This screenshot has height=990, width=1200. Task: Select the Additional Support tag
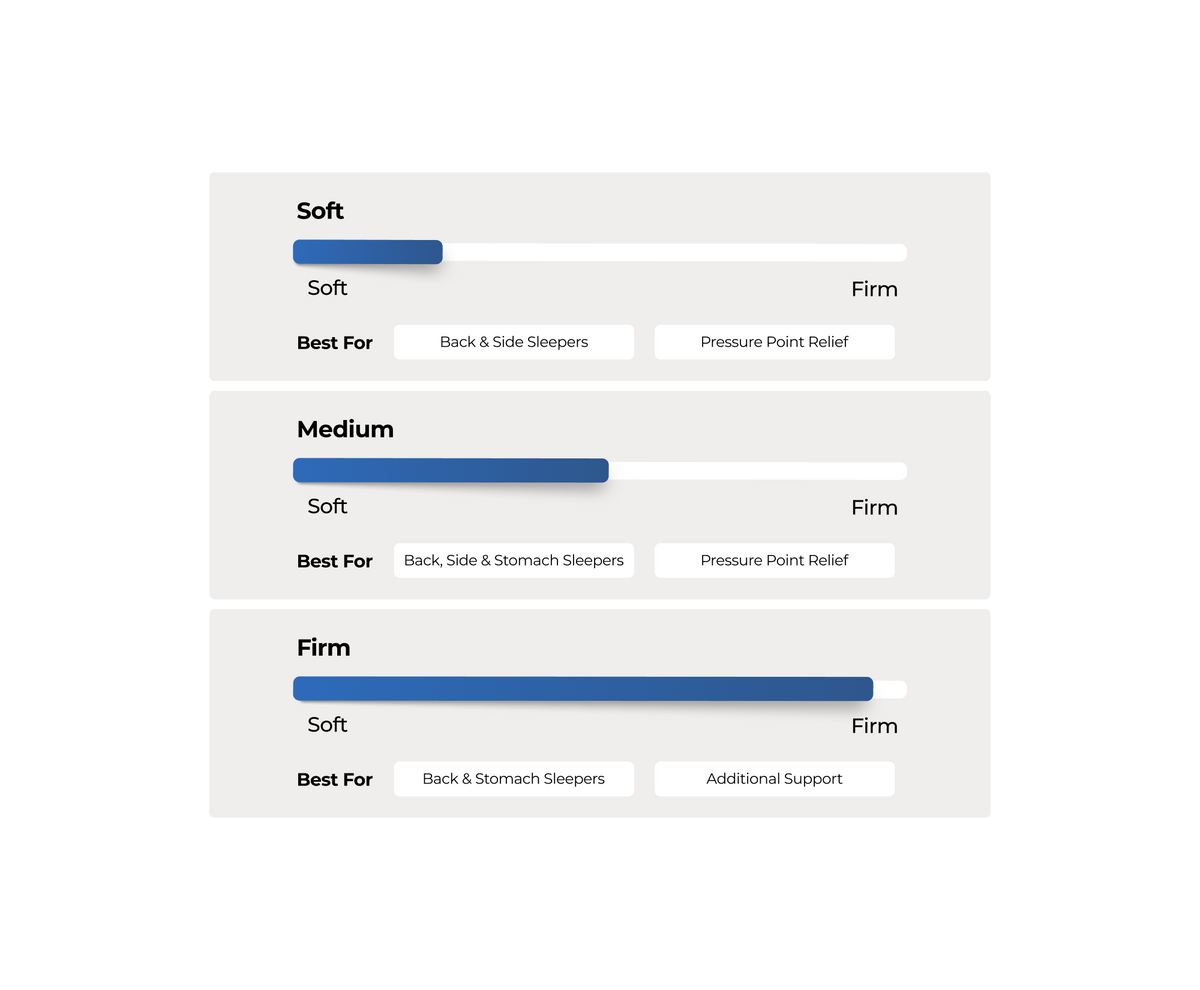click(x=775, y=779)
